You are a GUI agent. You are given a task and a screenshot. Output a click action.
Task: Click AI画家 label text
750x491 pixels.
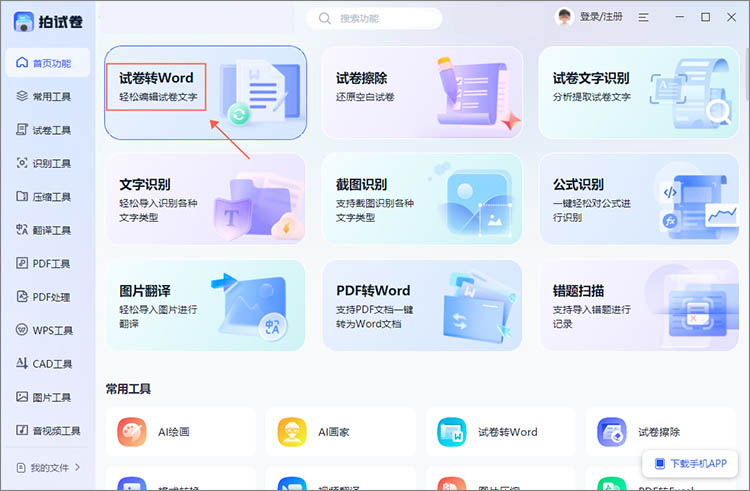(334, 432)
